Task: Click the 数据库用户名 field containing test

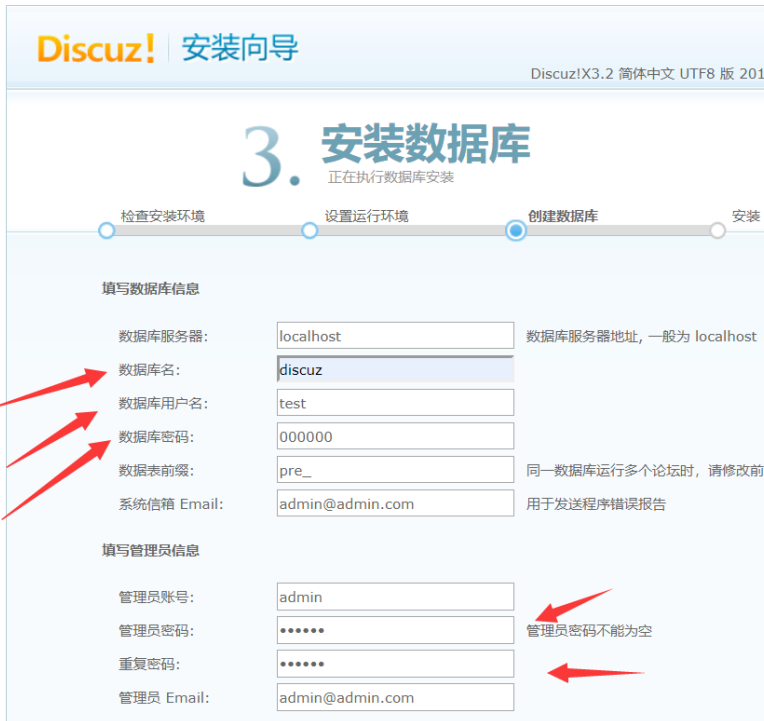Action: pos(395,403)
